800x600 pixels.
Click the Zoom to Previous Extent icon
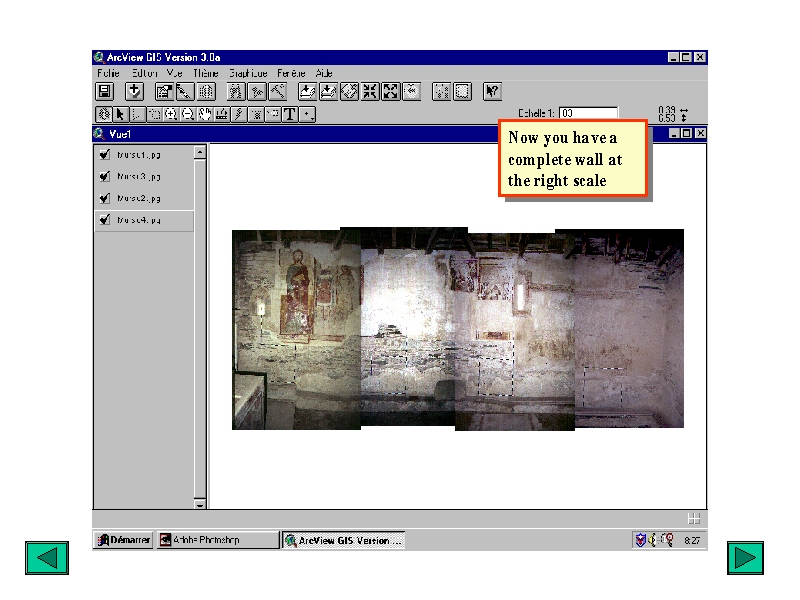tap(412, 92)
